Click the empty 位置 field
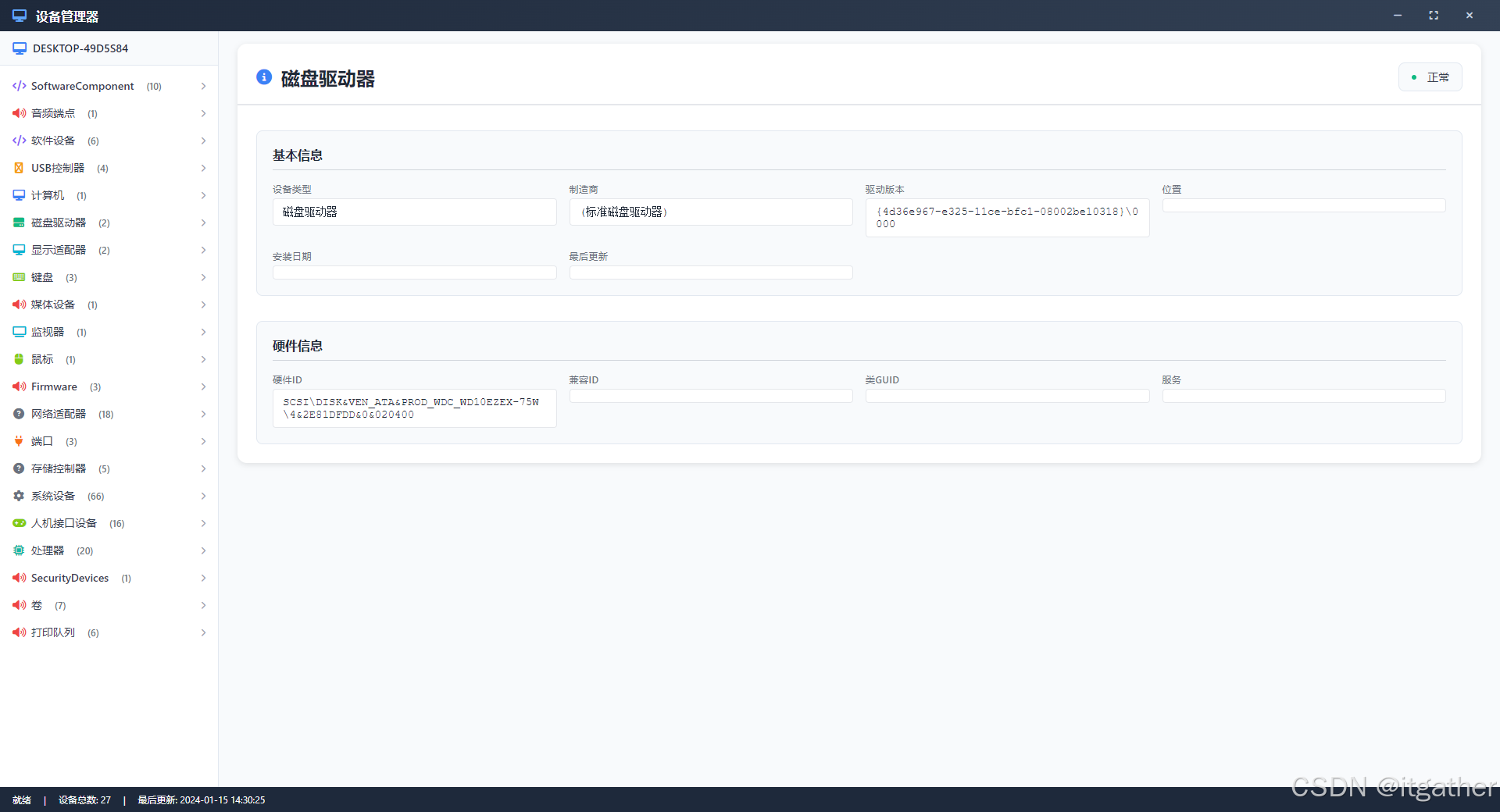Viewport: 1500px width, 812px height. tap(1304, 205)
